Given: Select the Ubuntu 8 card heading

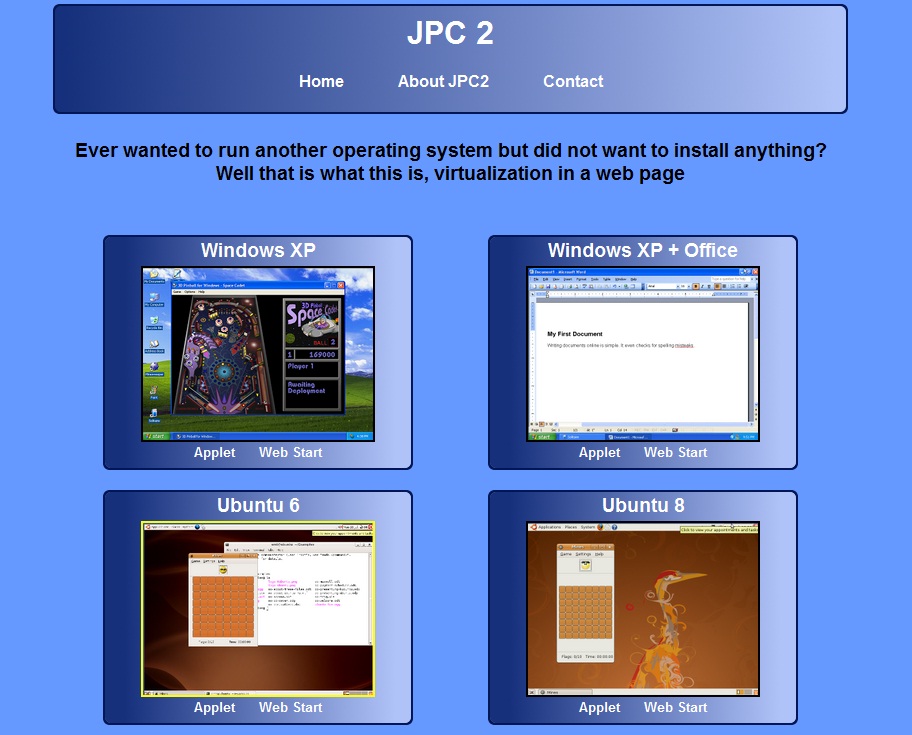Looking at the screenshot, I should tap(643, 505).
